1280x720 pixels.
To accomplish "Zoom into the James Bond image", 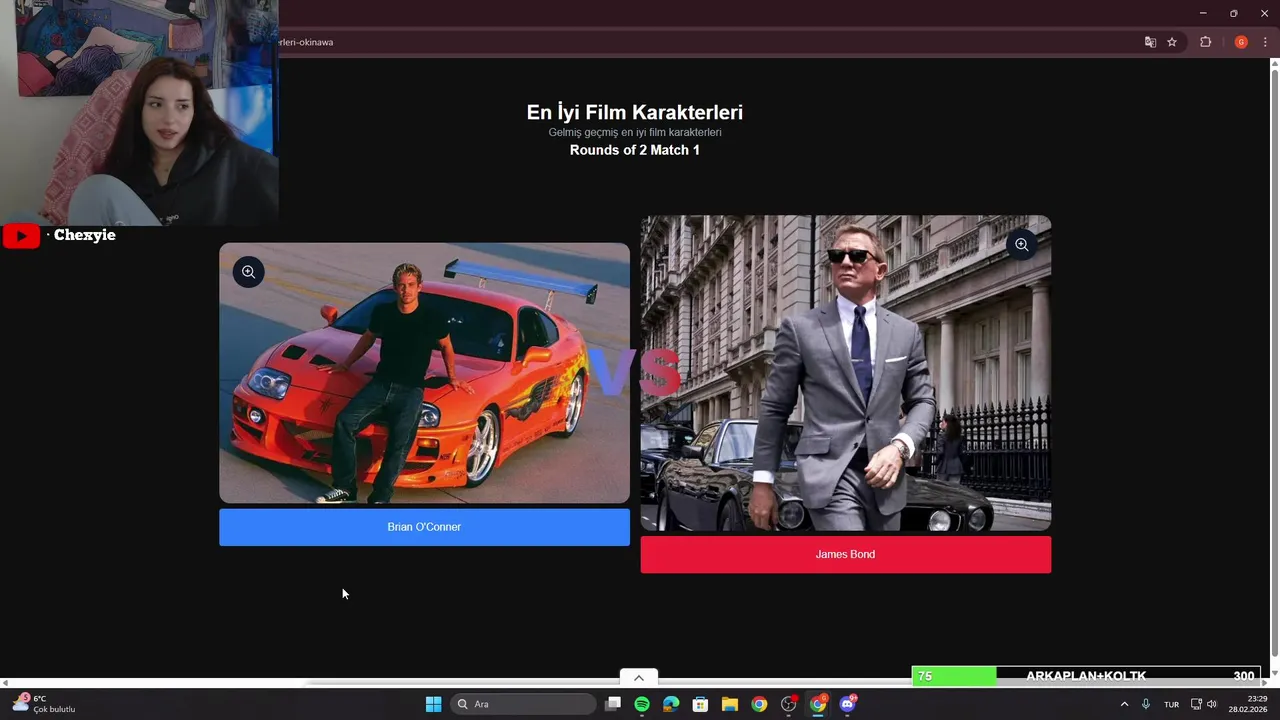I will (1021, 245).
